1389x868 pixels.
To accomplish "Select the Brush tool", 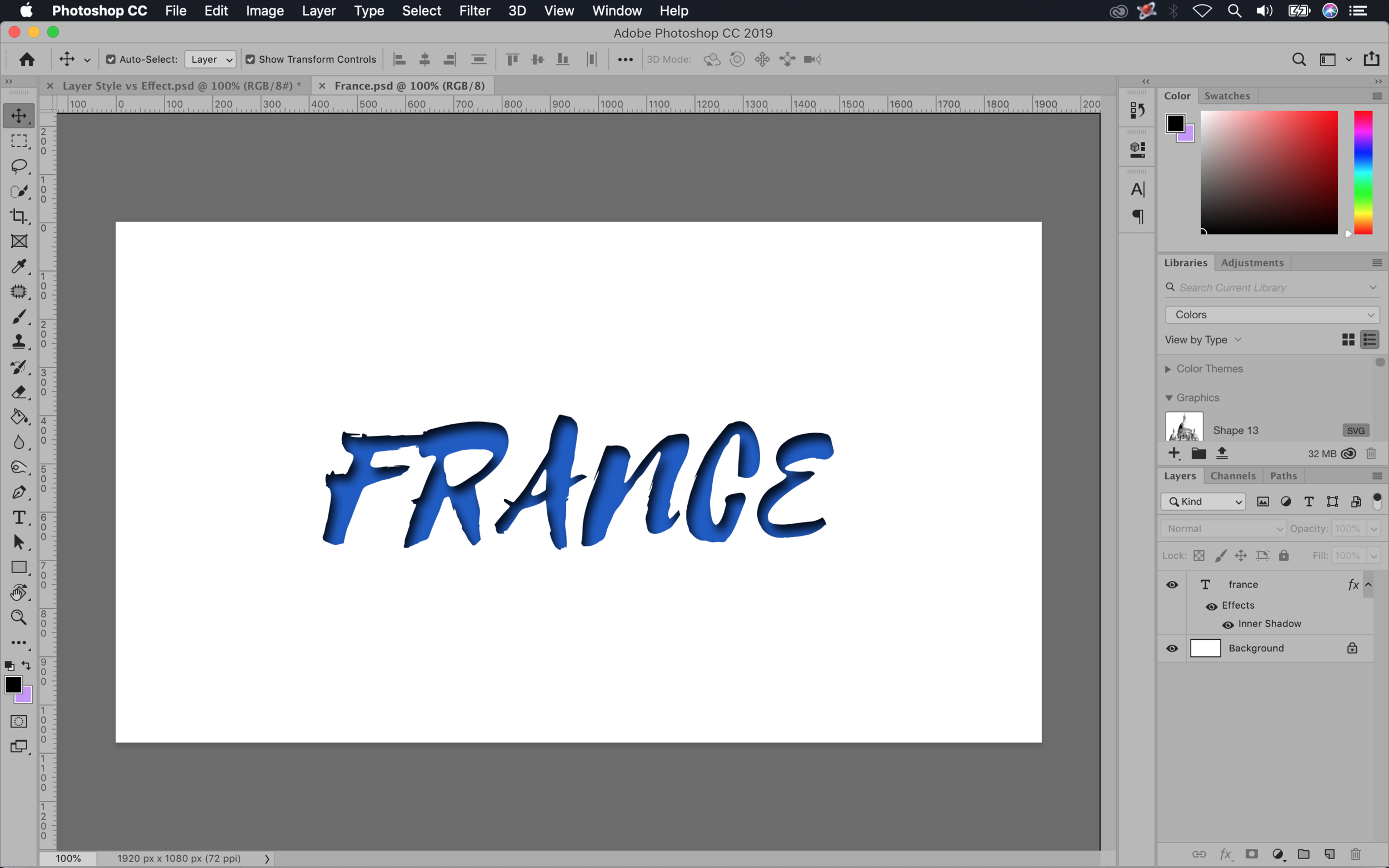I will (19, 317).
